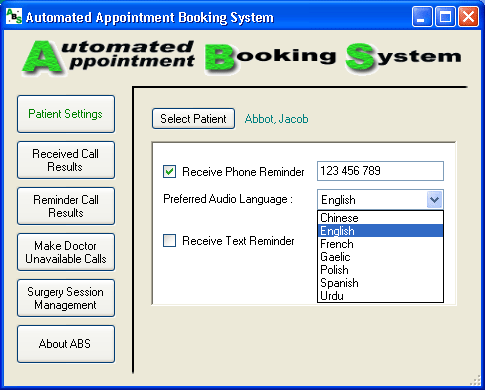
Task: View Reminder Call Results
Action: pos(66,206)
